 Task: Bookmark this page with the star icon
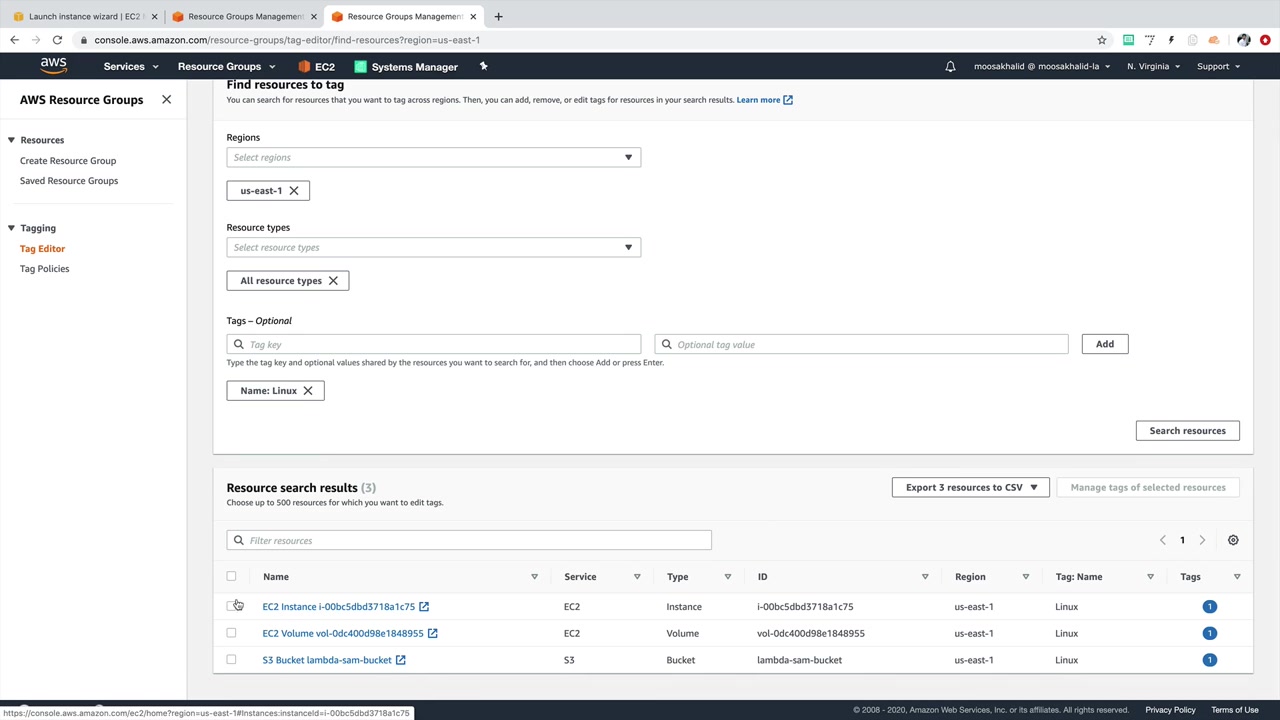pos(1102,40)
